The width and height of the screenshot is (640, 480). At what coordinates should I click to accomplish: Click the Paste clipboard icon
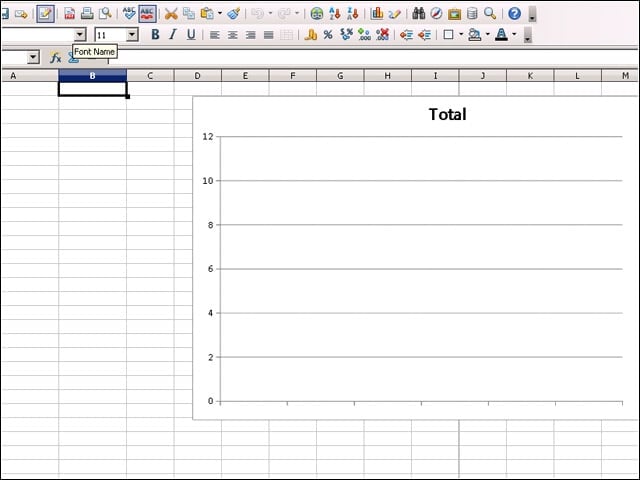(x=207, y=14)
